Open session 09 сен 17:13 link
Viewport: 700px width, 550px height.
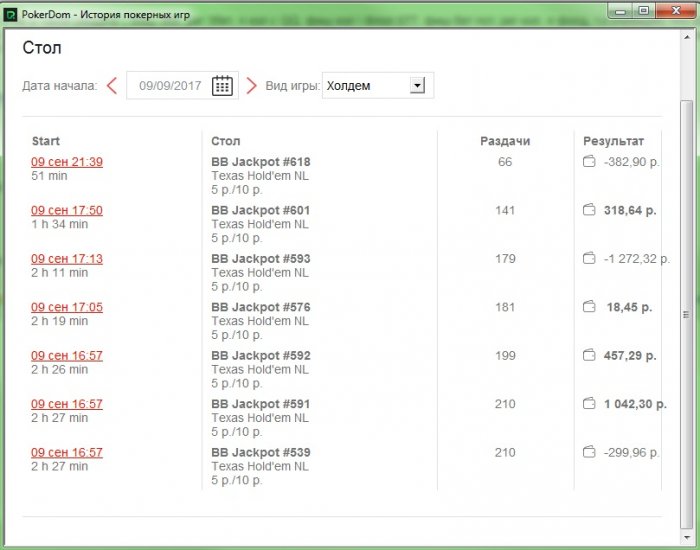pos(67,258)
